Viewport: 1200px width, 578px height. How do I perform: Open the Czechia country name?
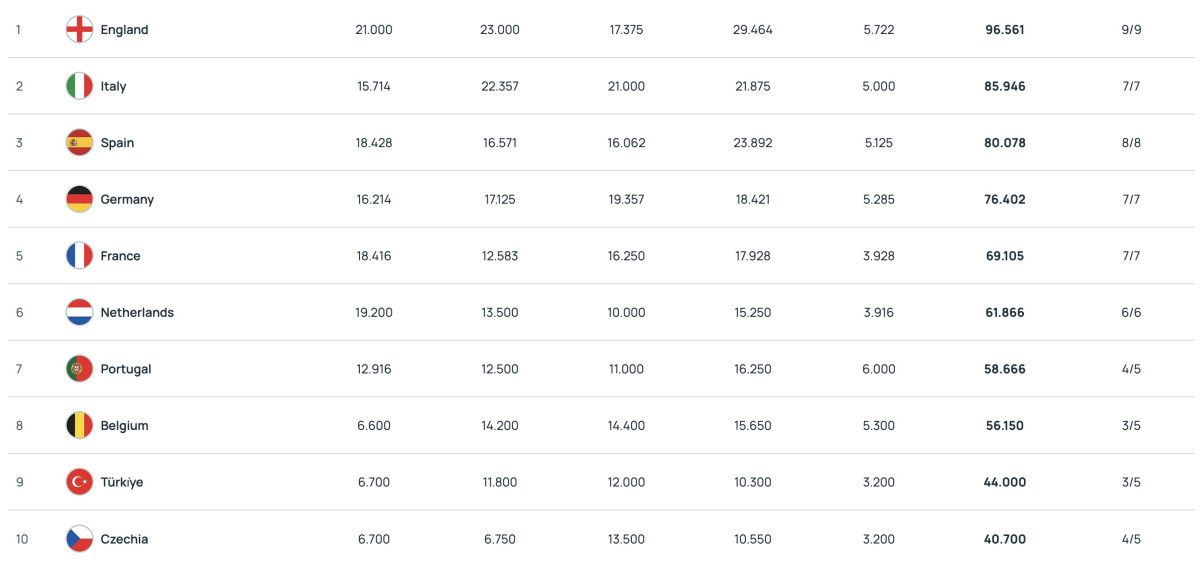point(124,539)
